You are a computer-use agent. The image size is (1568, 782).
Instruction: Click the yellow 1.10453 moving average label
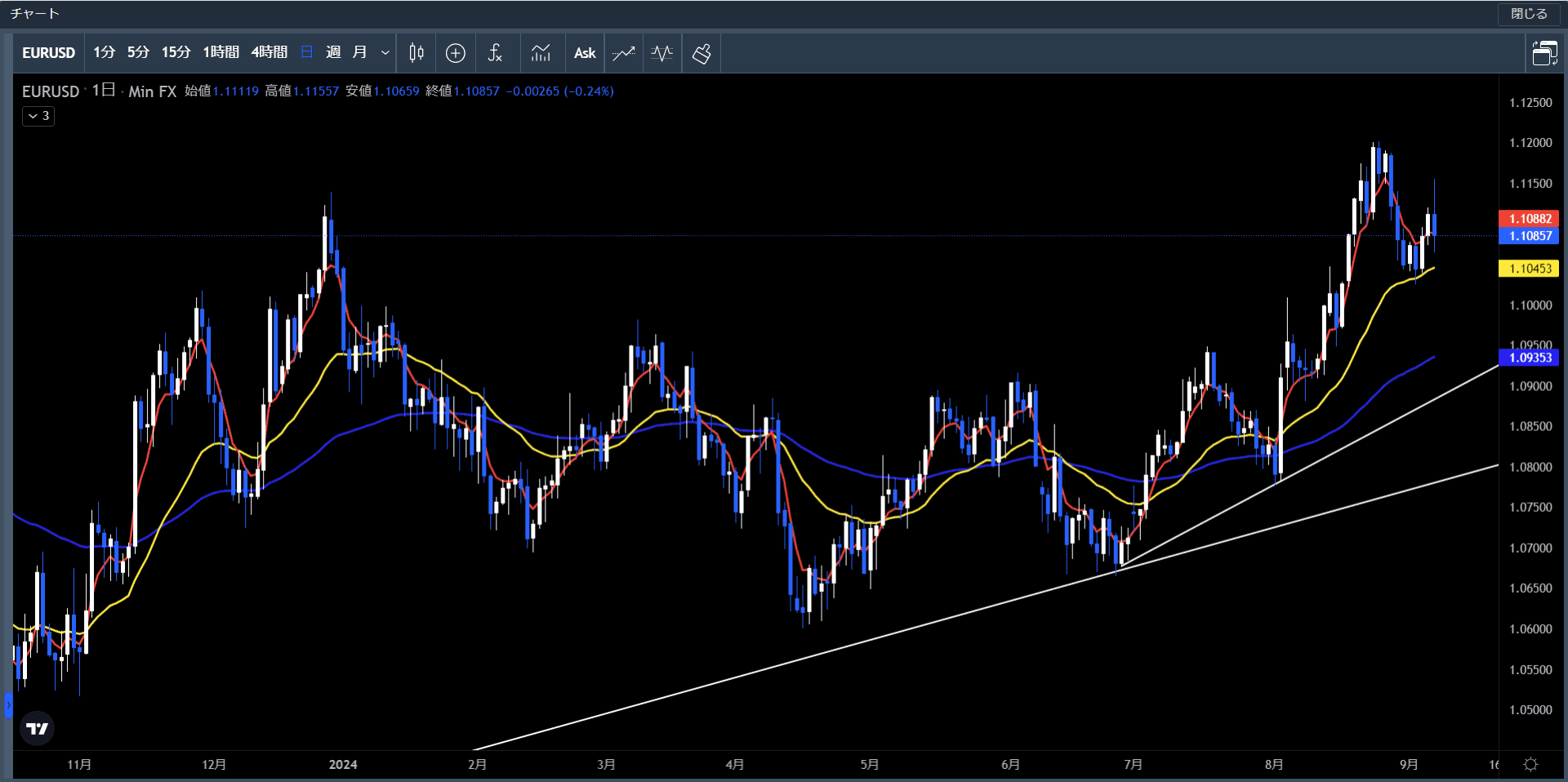1529,269
